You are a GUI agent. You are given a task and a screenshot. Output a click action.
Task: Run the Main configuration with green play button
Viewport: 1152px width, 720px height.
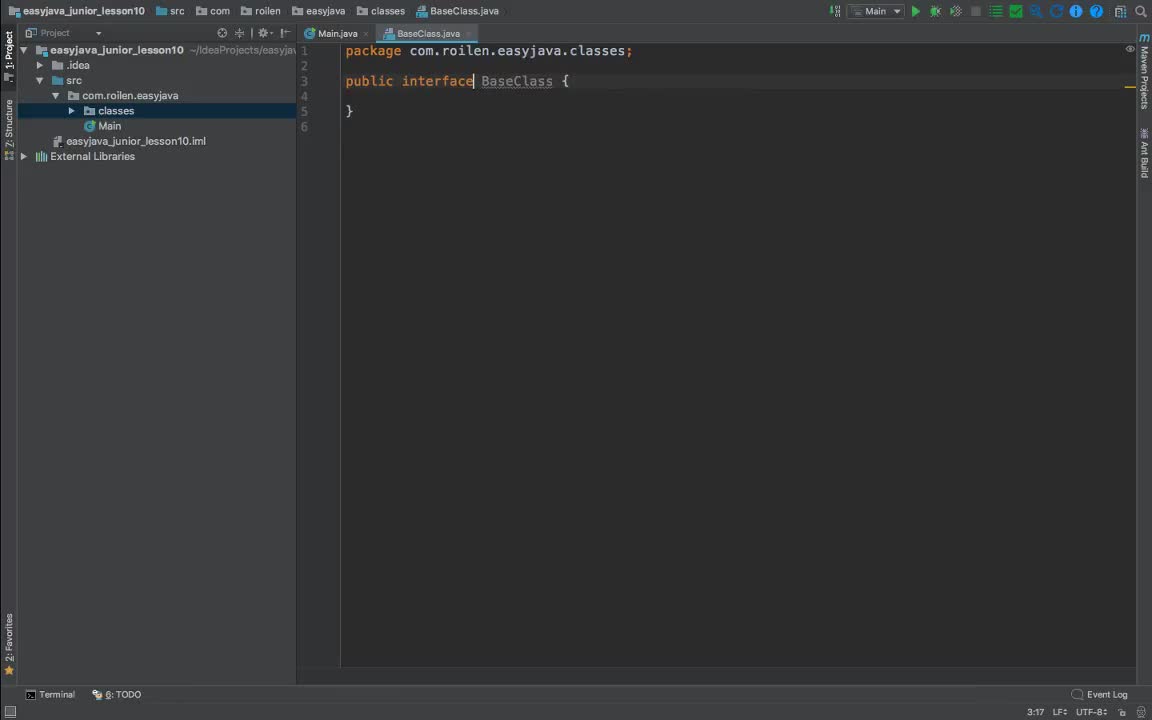[x=915, y=12]
